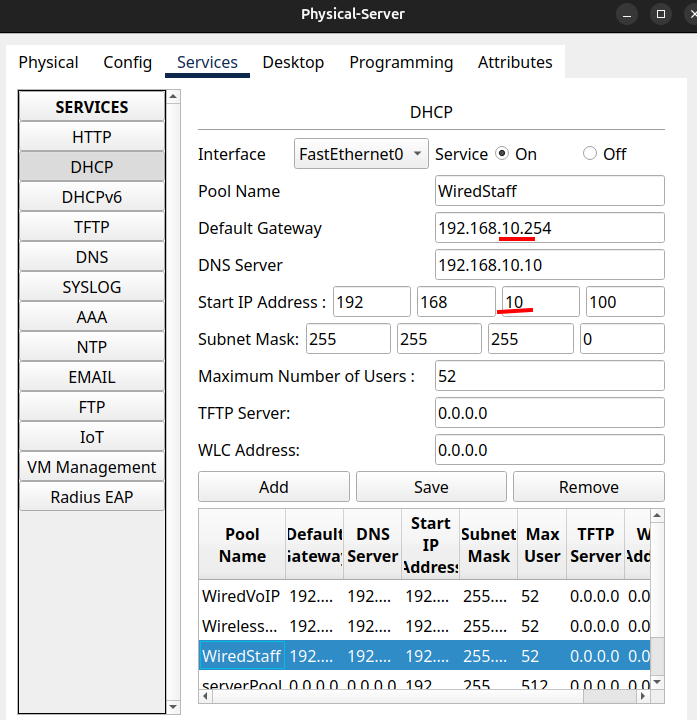The width and height of the screenshot is (697, 720).
Task: Minimize the Physical-Server window
Action: pyautogui.click(x=627, y=14)
